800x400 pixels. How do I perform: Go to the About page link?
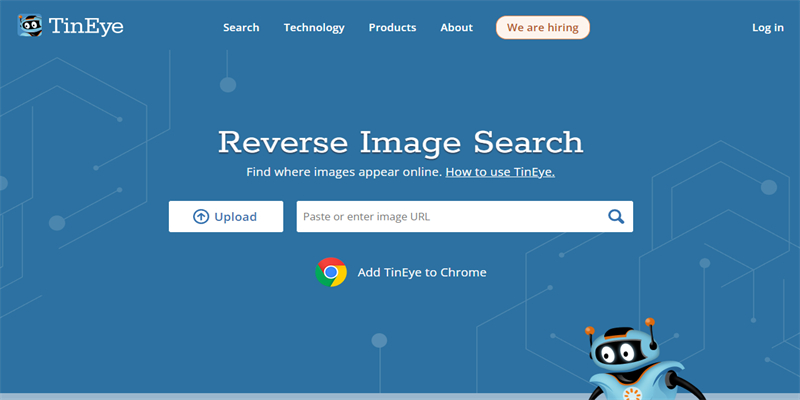pos(456,28)
